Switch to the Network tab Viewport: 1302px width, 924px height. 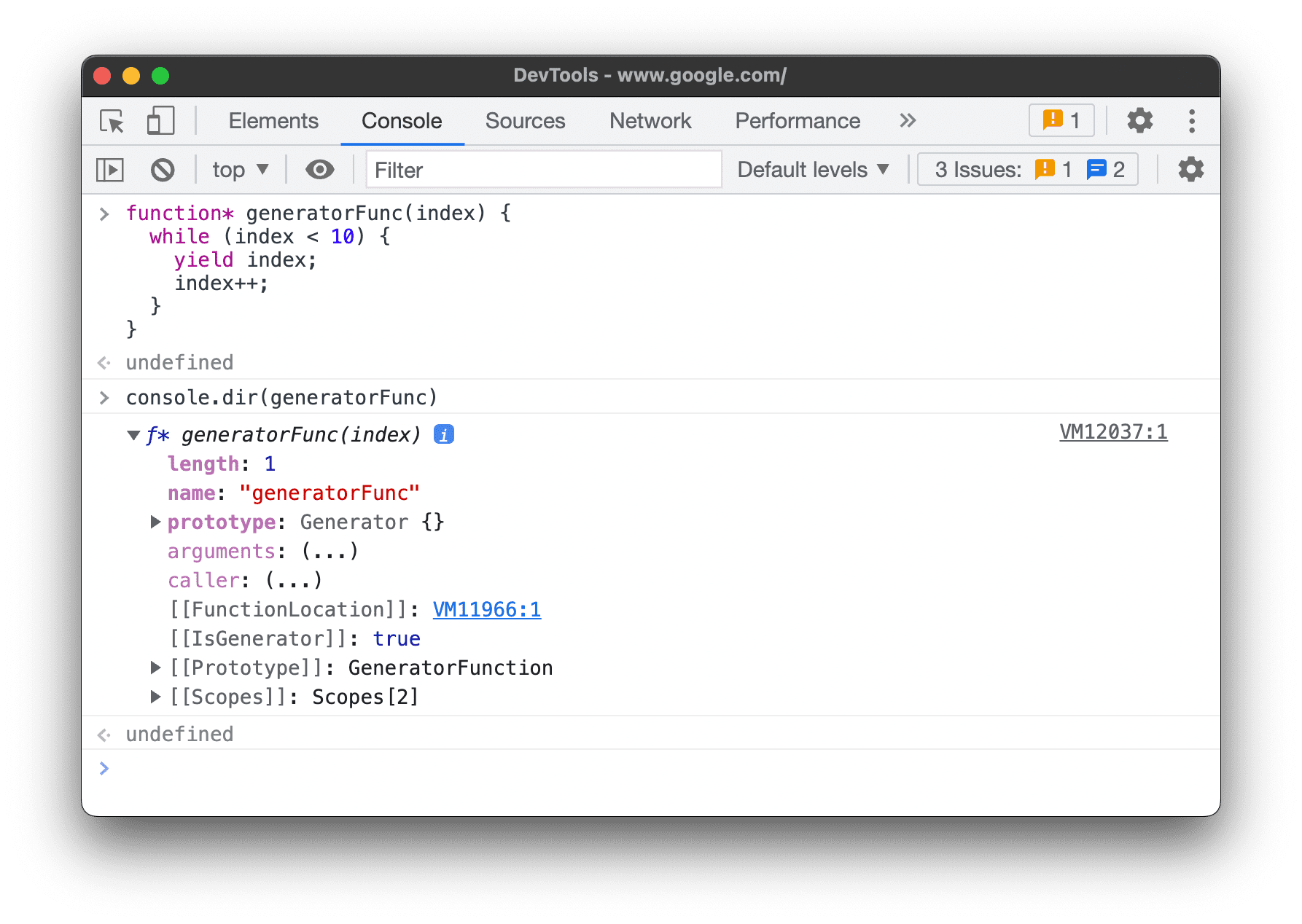click(650, 121)
